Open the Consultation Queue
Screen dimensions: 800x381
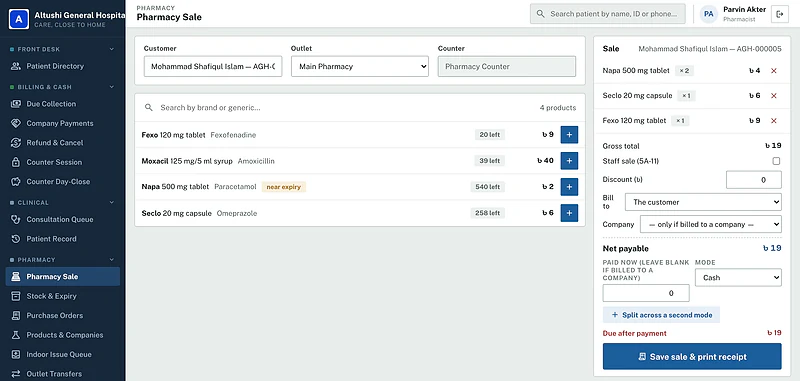point(63,219)
